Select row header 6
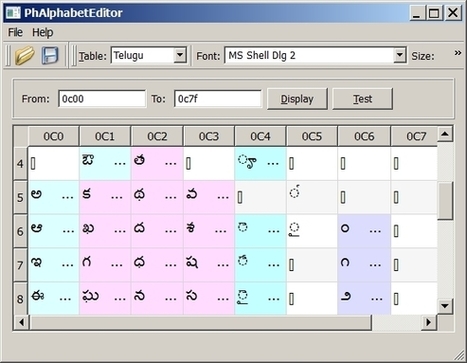Viewport: 467px width, 363px height. click(20, 231)
